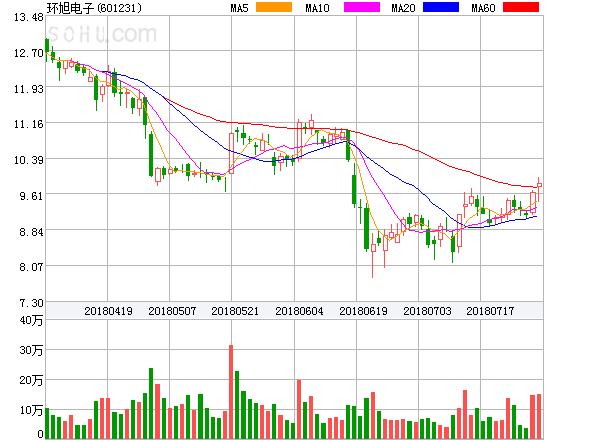Click the 9.61 price axis label
This screenshot has height=440, width=600.
point(31,196)
